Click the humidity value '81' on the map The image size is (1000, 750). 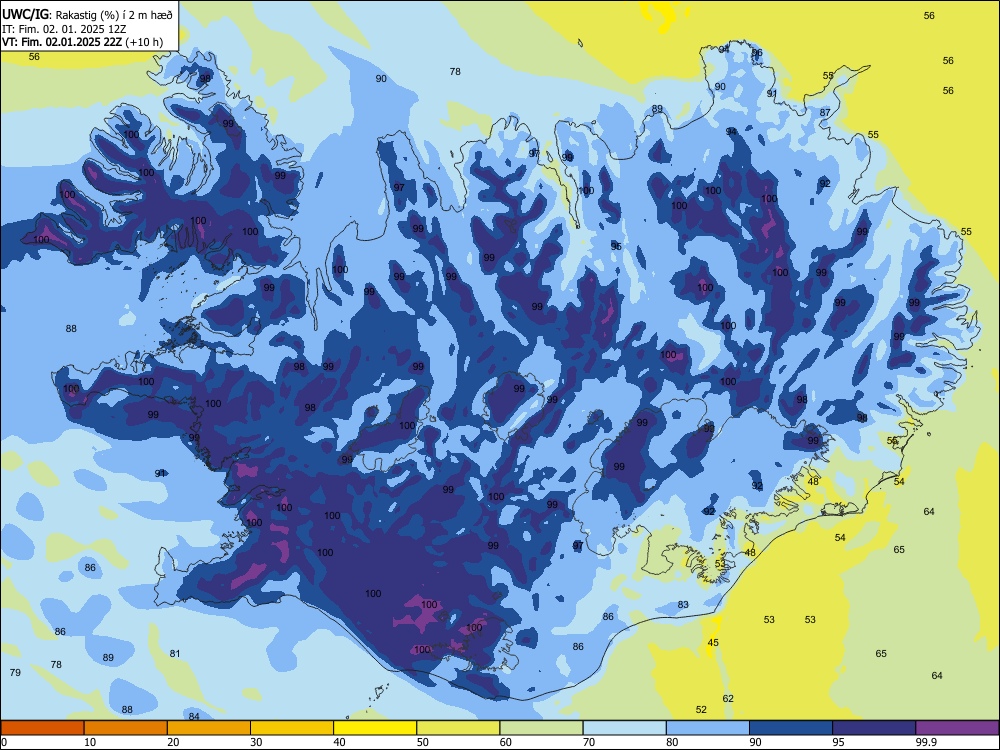point(175,653)
